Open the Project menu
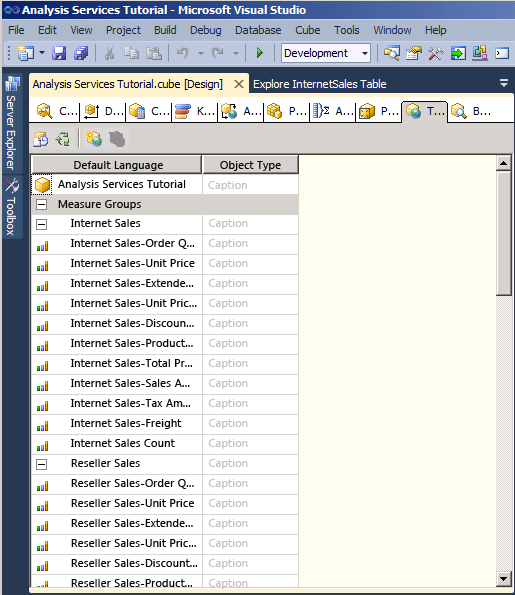Screen dimensions: 515x595 (x=123, y=30)
